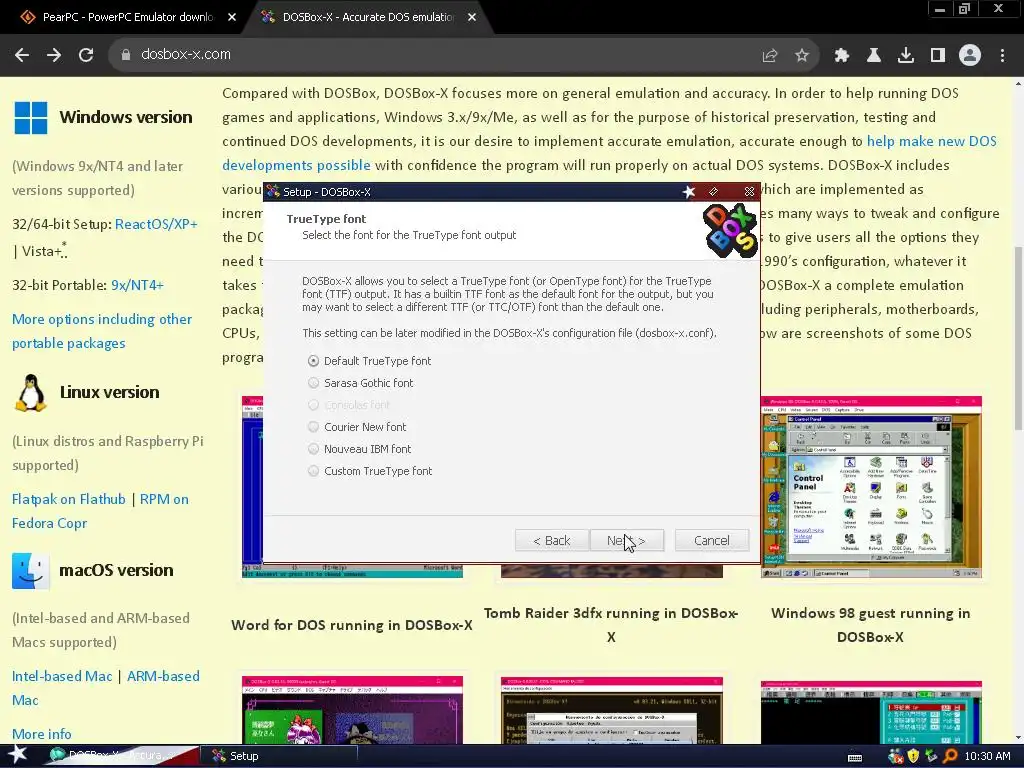Open Flatpak on Flathub link

(69, 500)
